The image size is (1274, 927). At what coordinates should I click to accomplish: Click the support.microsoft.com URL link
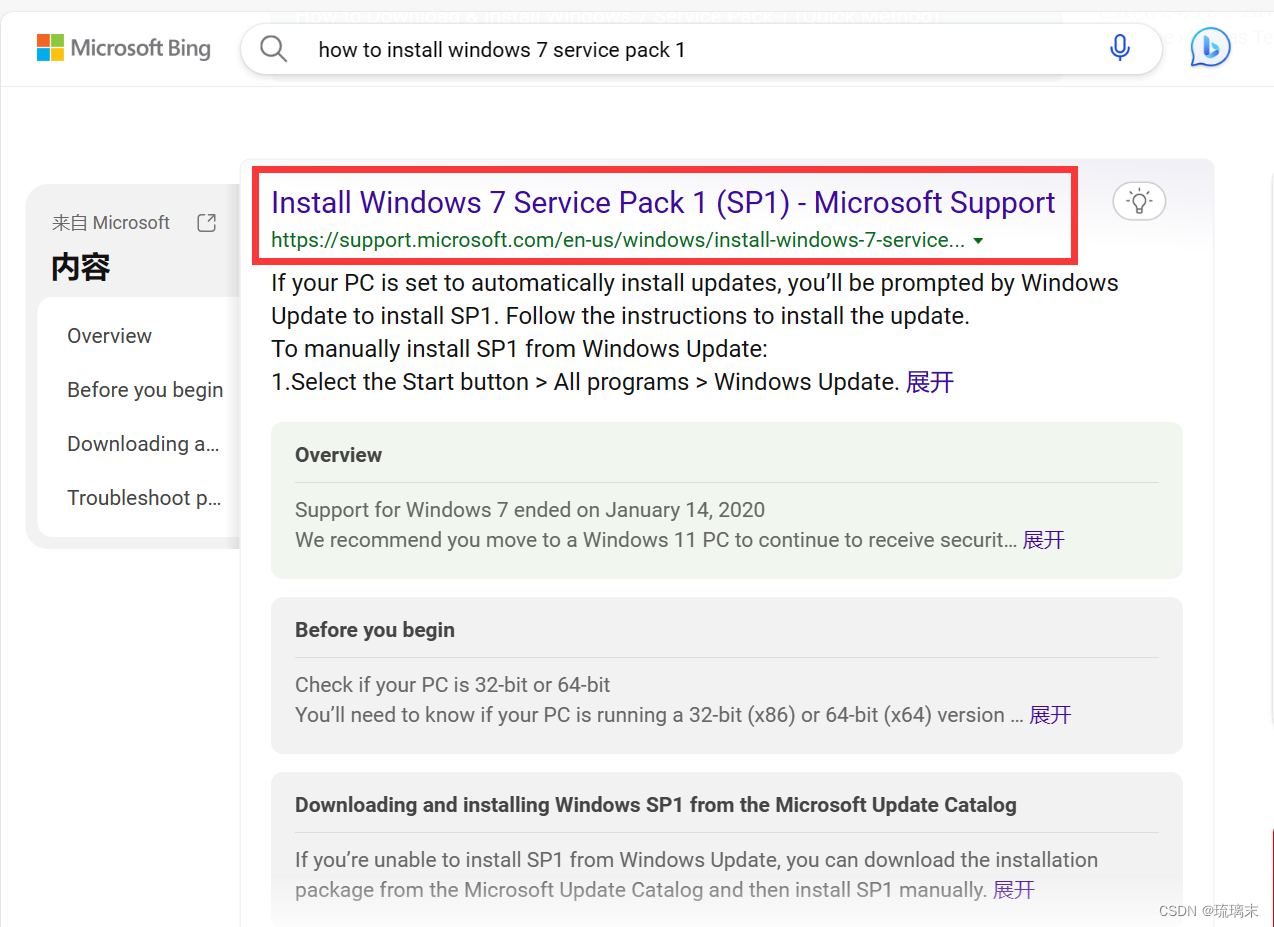tap(612, 240)
